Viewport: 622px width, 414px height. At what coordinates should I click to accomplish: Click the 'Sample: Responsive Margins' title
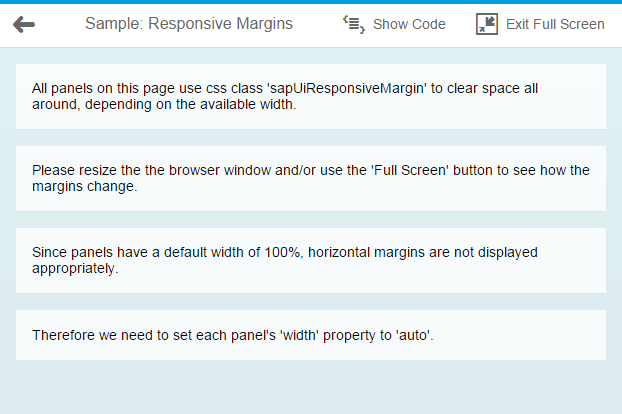point(189,24)
